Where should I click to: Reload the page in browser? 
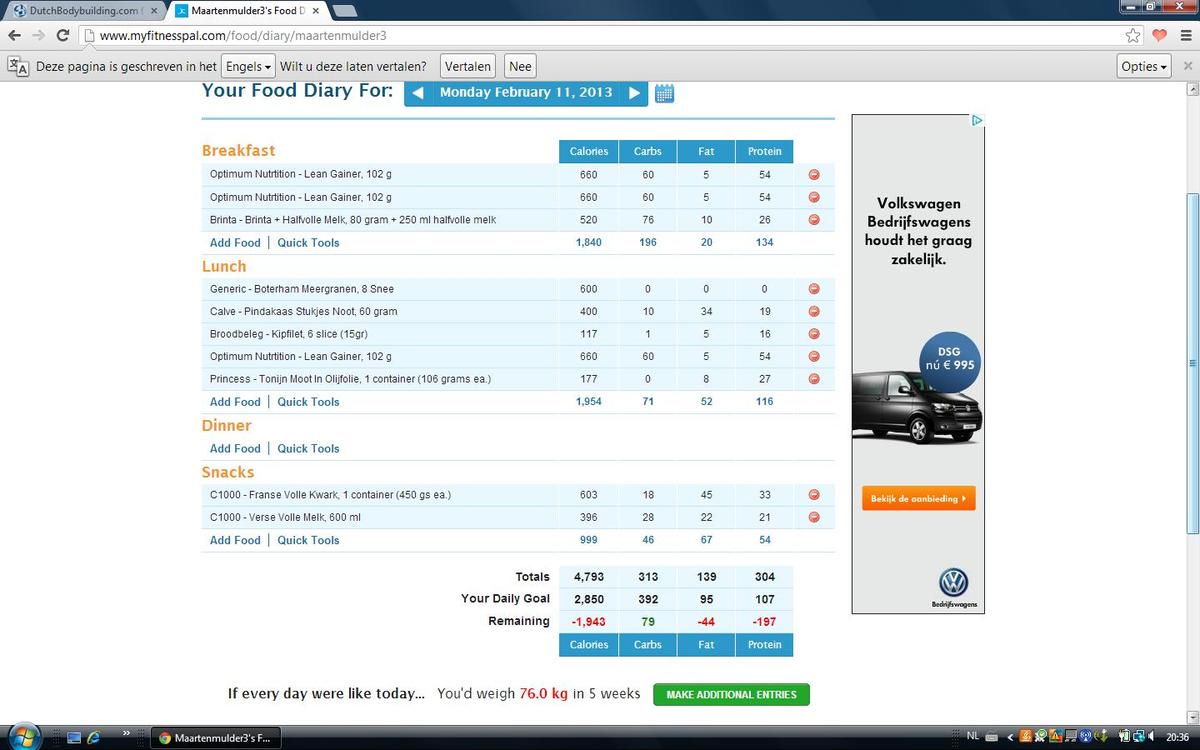tap(63, 36)
